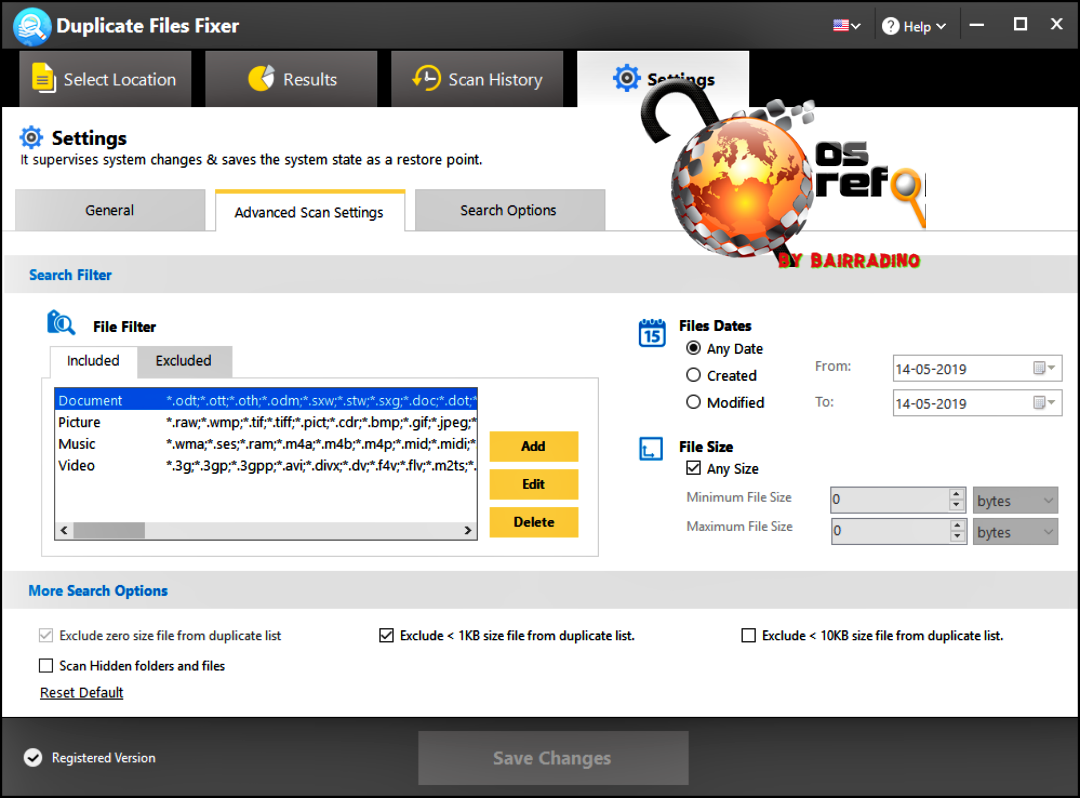Select the Created date radio button
This screenshot has width=1080, height=798.
click(693, 375)
